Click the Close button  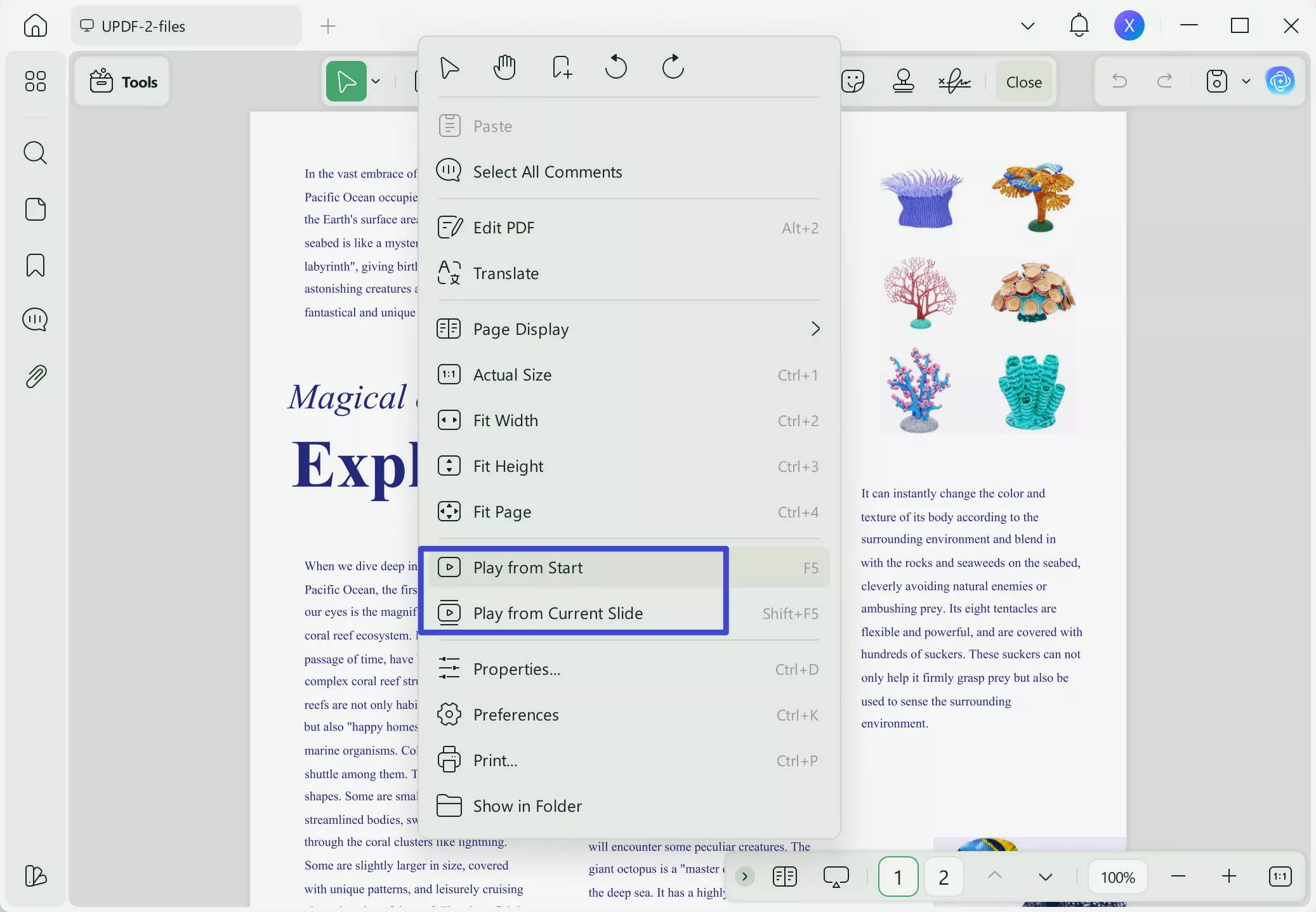coord(1022,82)
